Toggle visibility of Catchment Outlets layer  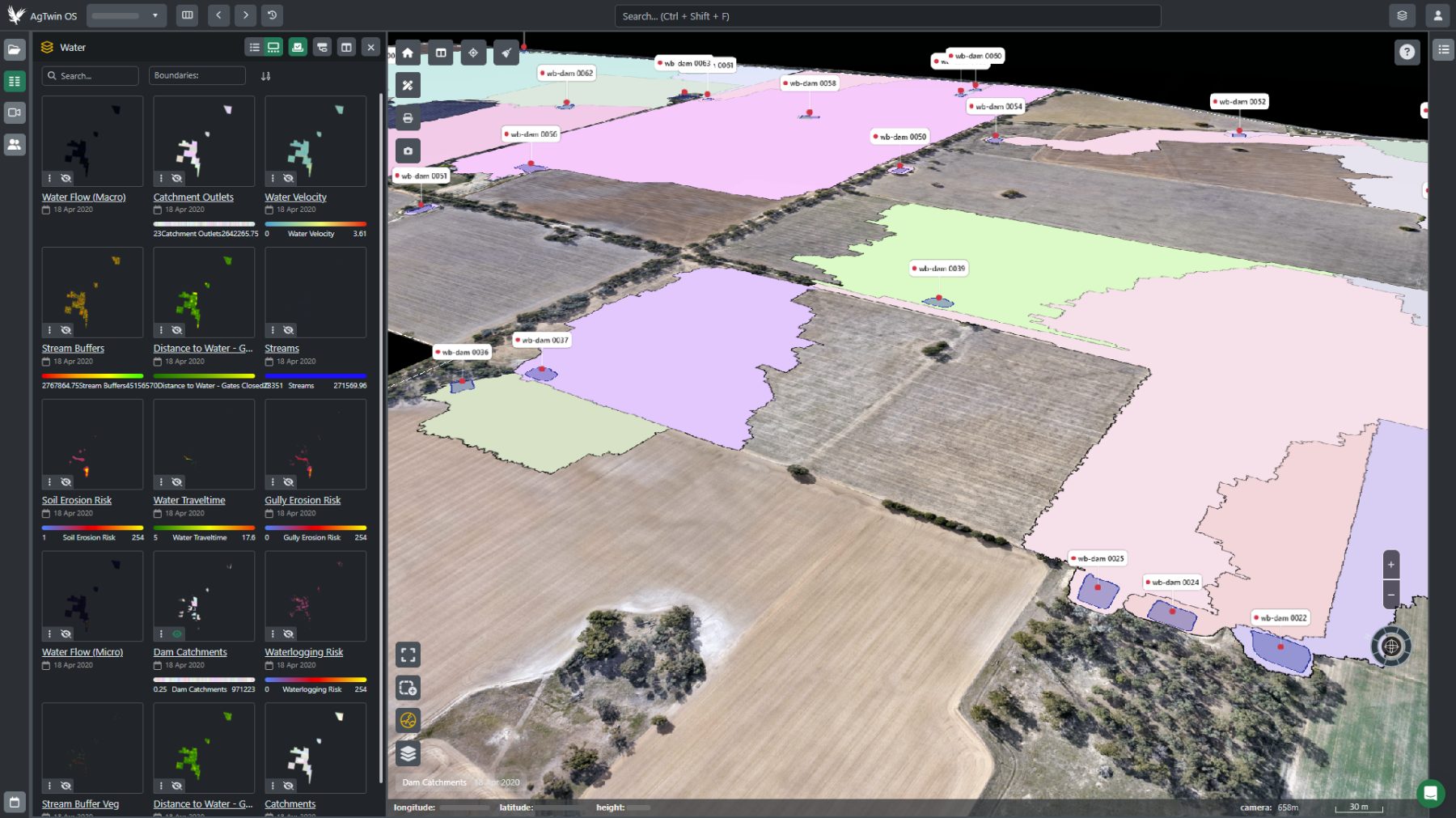tap(177, 178)
